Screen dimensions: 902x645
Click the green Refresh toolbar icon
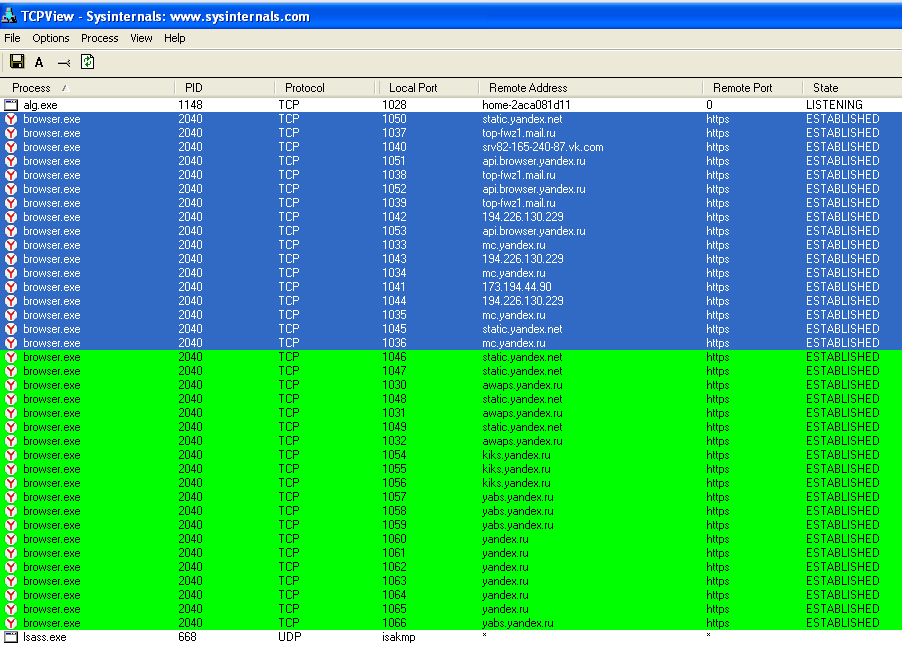tap(88, 62)
